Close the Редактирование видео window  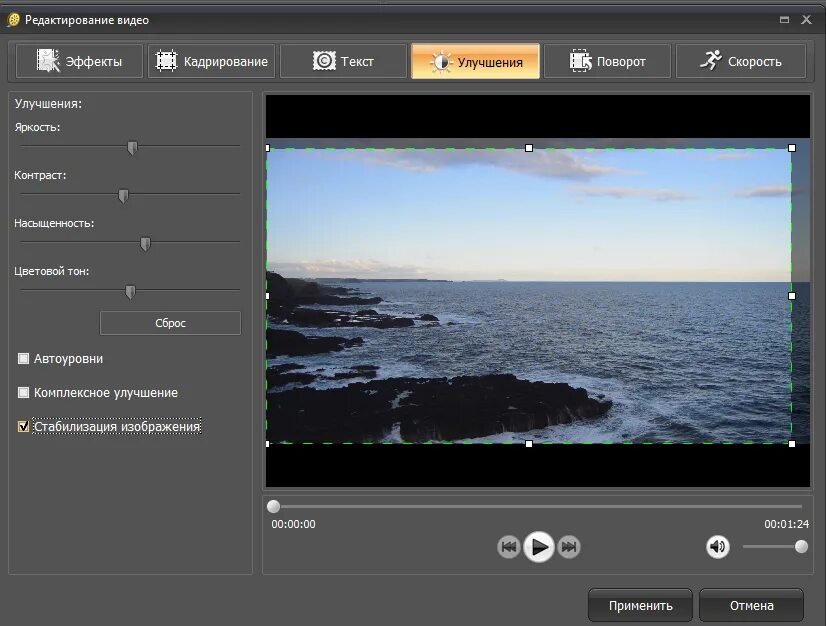[x=806, y=19]
